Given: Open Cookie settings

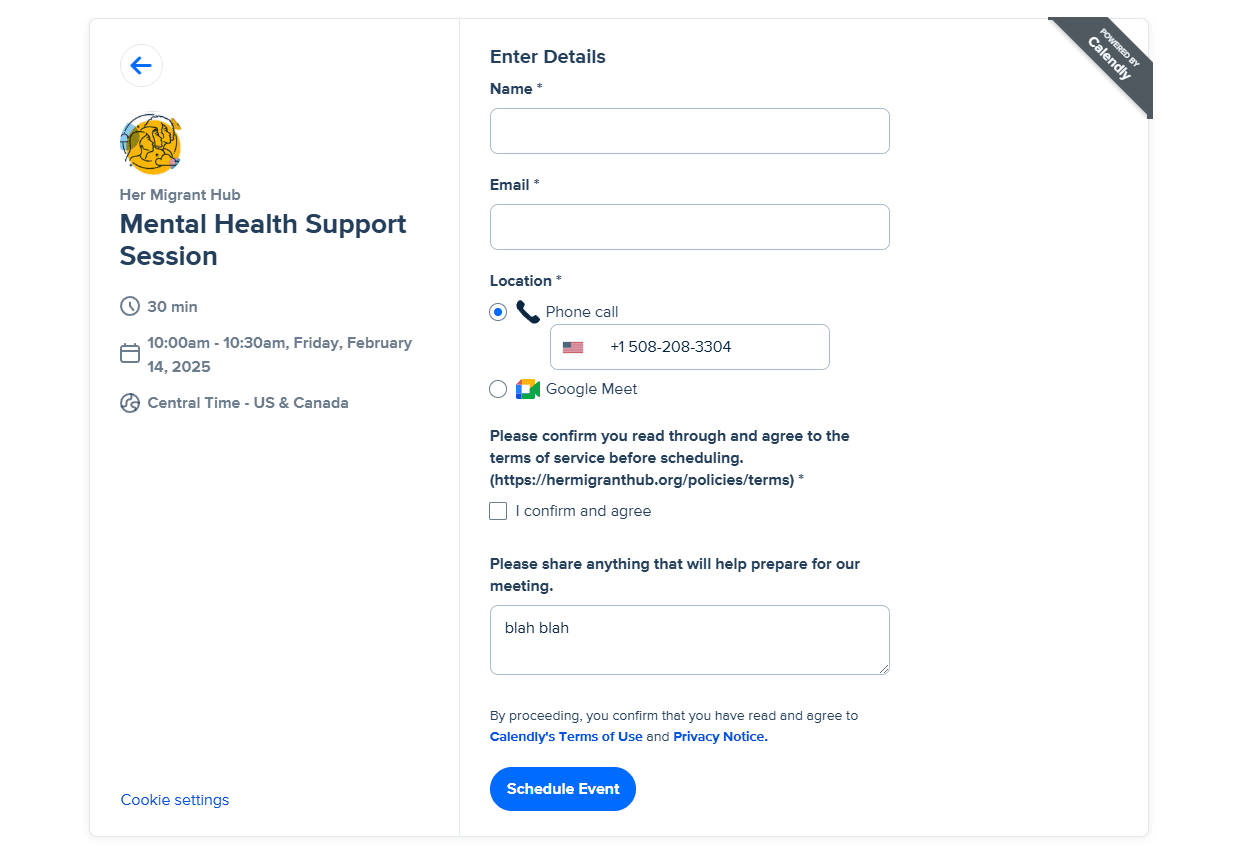Looking at the screenshot, I should (x=175, y=800).
